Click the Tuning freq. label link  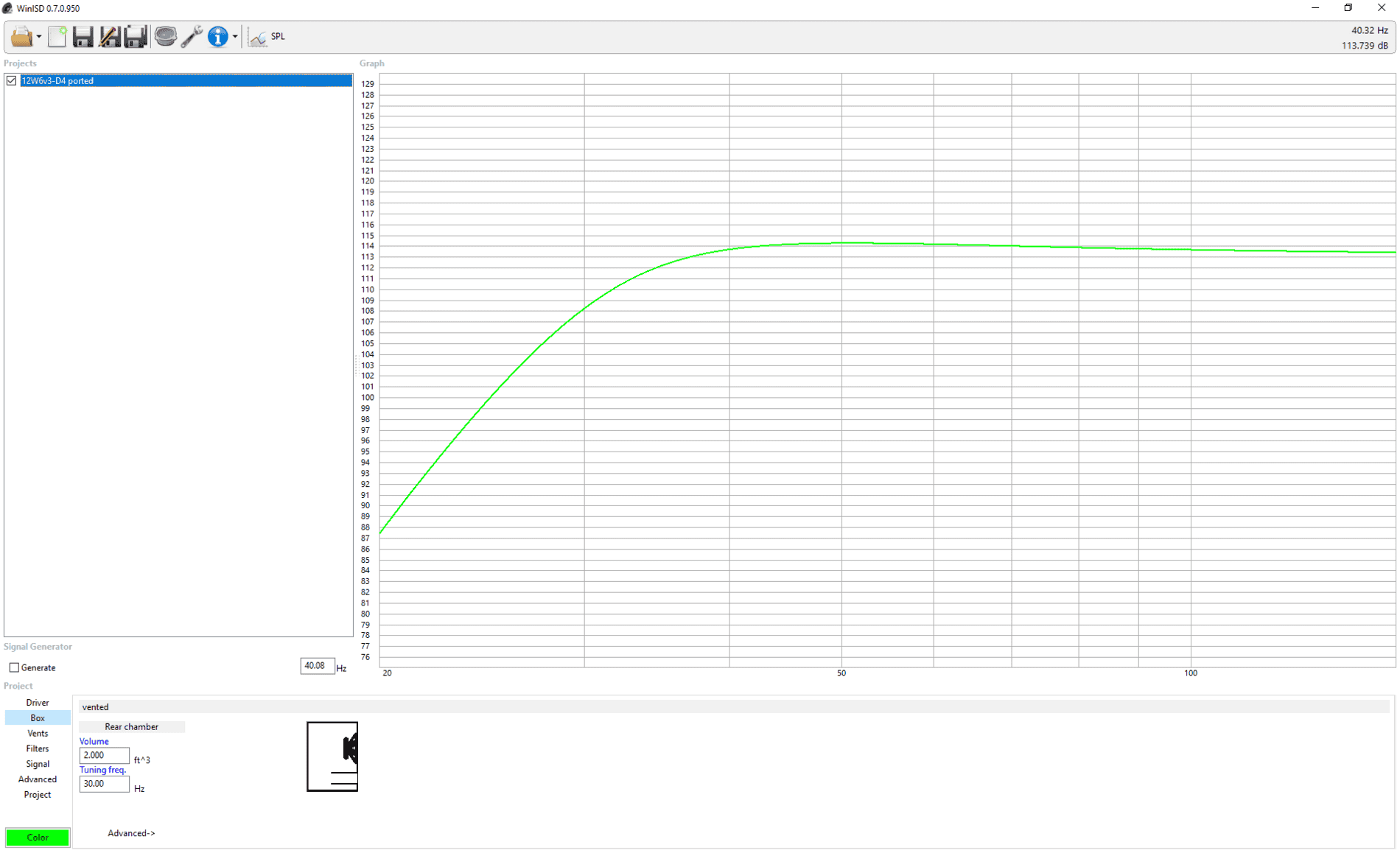coord(103,770)
